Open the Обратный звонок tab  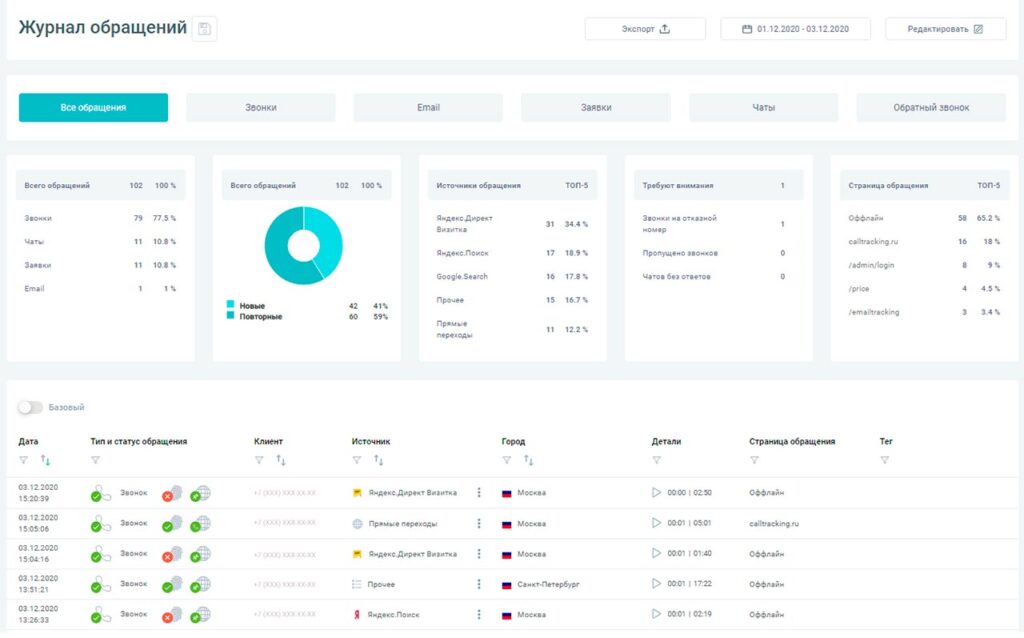pyautogui.click(x=930, y=107)
